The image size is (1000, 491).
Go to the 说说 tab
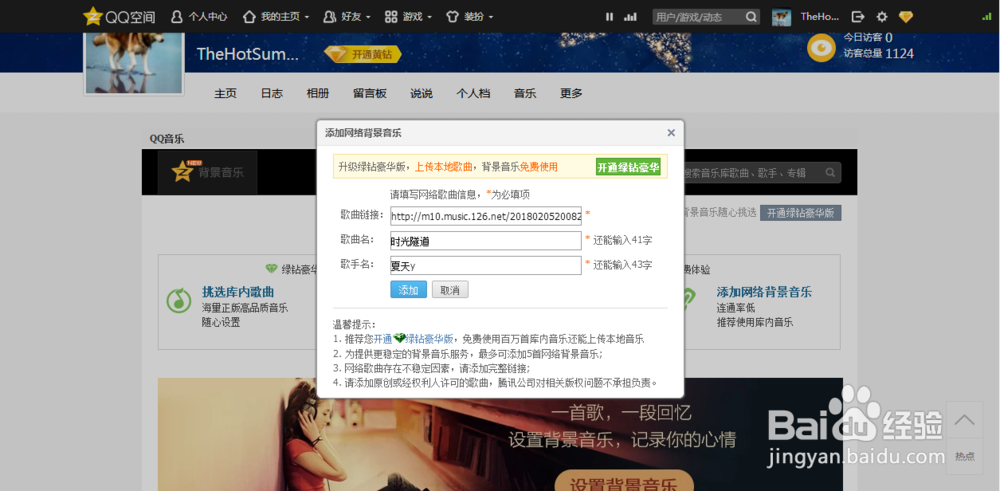point(422,94)
